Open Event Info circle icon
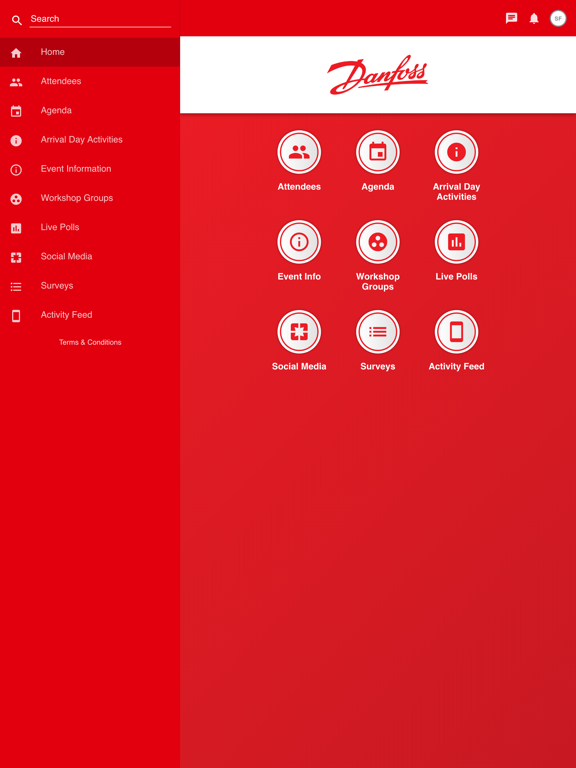The width and height of the screenshot is (576, 768). (x=299, y=241)
